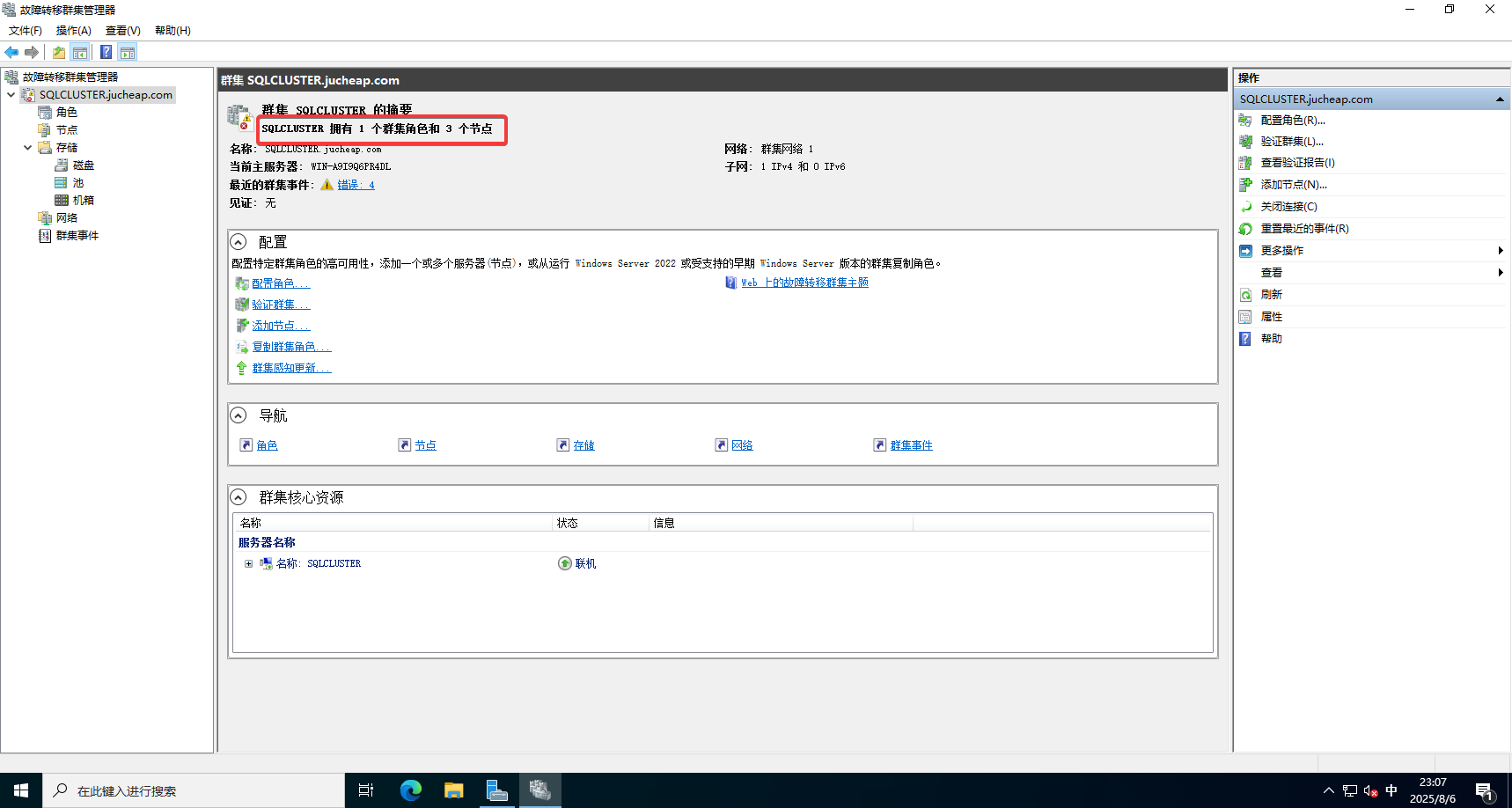Click the Up one level folder icon
This screenshot has height=808, width=1512.
coord(59,52)
